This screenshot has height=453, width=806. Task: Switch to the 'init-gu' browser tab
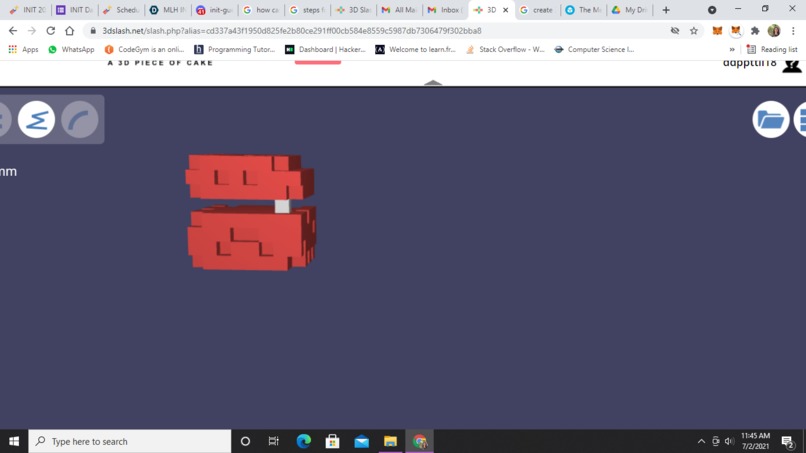(x=214, y=10)
